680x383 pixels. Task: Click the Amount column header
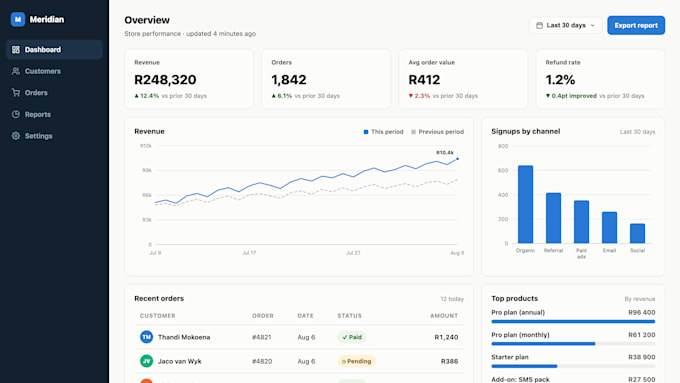click(444, 316)
